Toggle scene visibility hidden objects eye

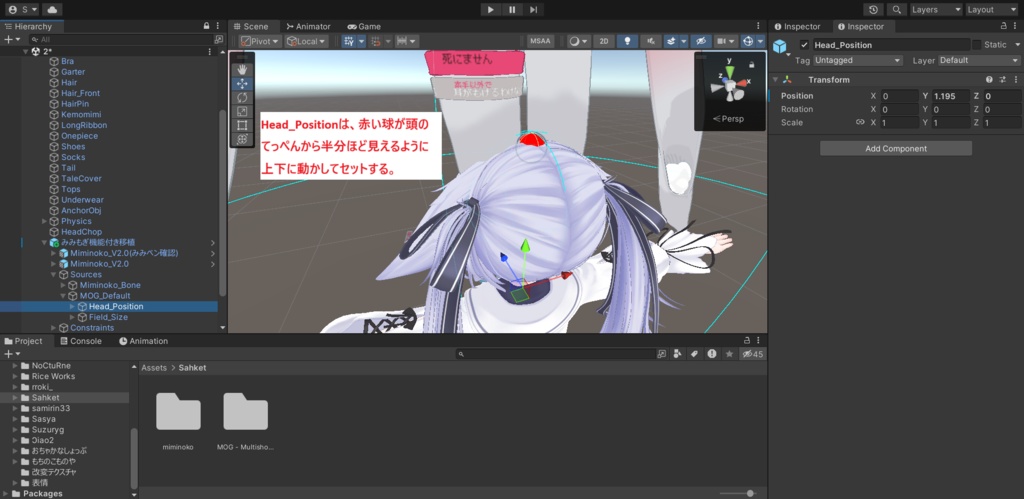click(701, 41)
